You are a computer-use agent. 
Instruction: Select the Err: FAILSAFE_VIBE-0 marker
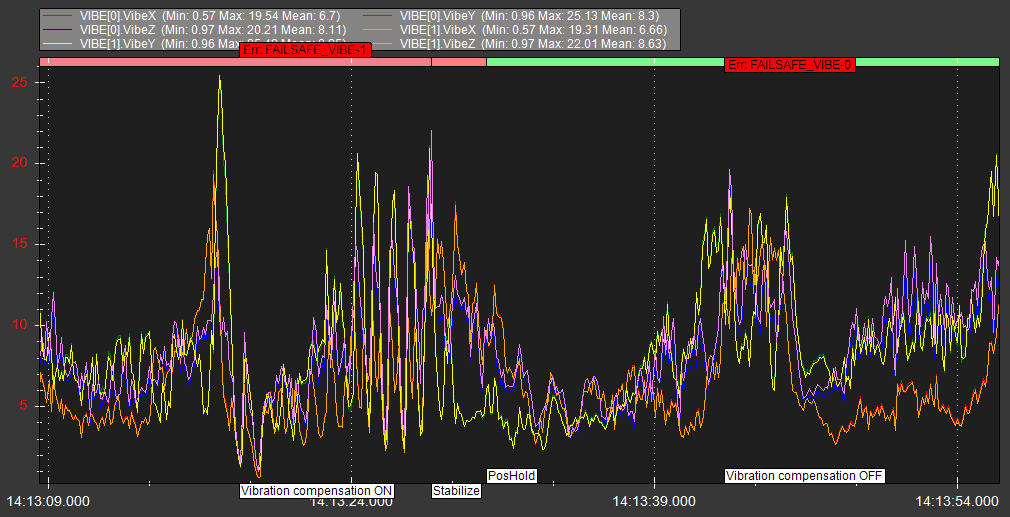(x=790, y=64)
